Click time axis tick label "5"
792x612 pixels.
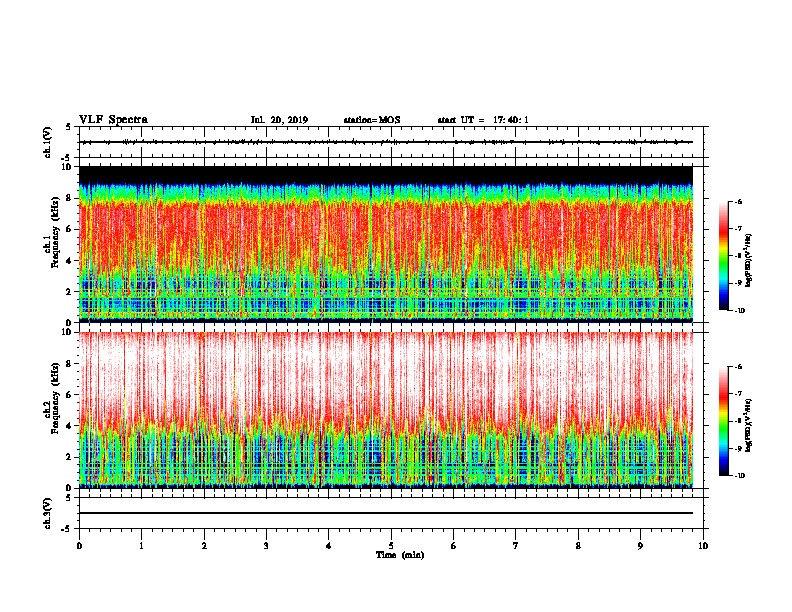pos(391,546)
